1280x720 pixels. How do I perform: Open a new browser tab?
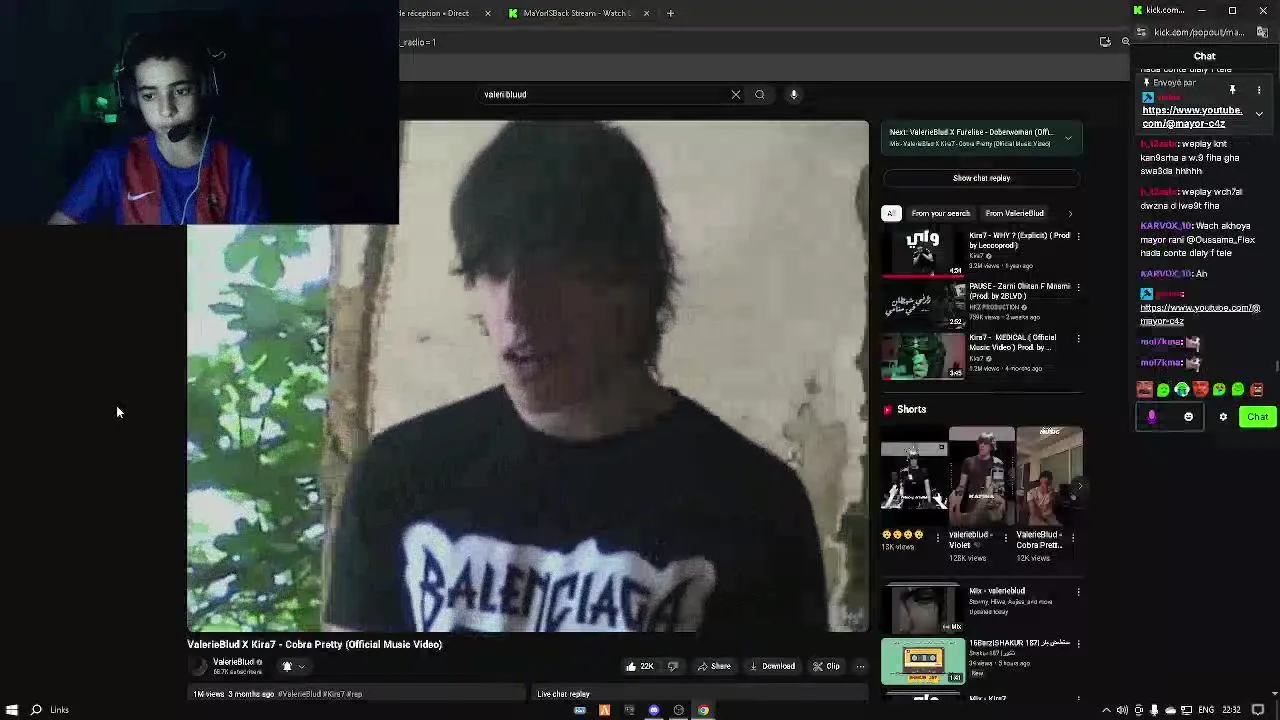[x=670, y=13]
